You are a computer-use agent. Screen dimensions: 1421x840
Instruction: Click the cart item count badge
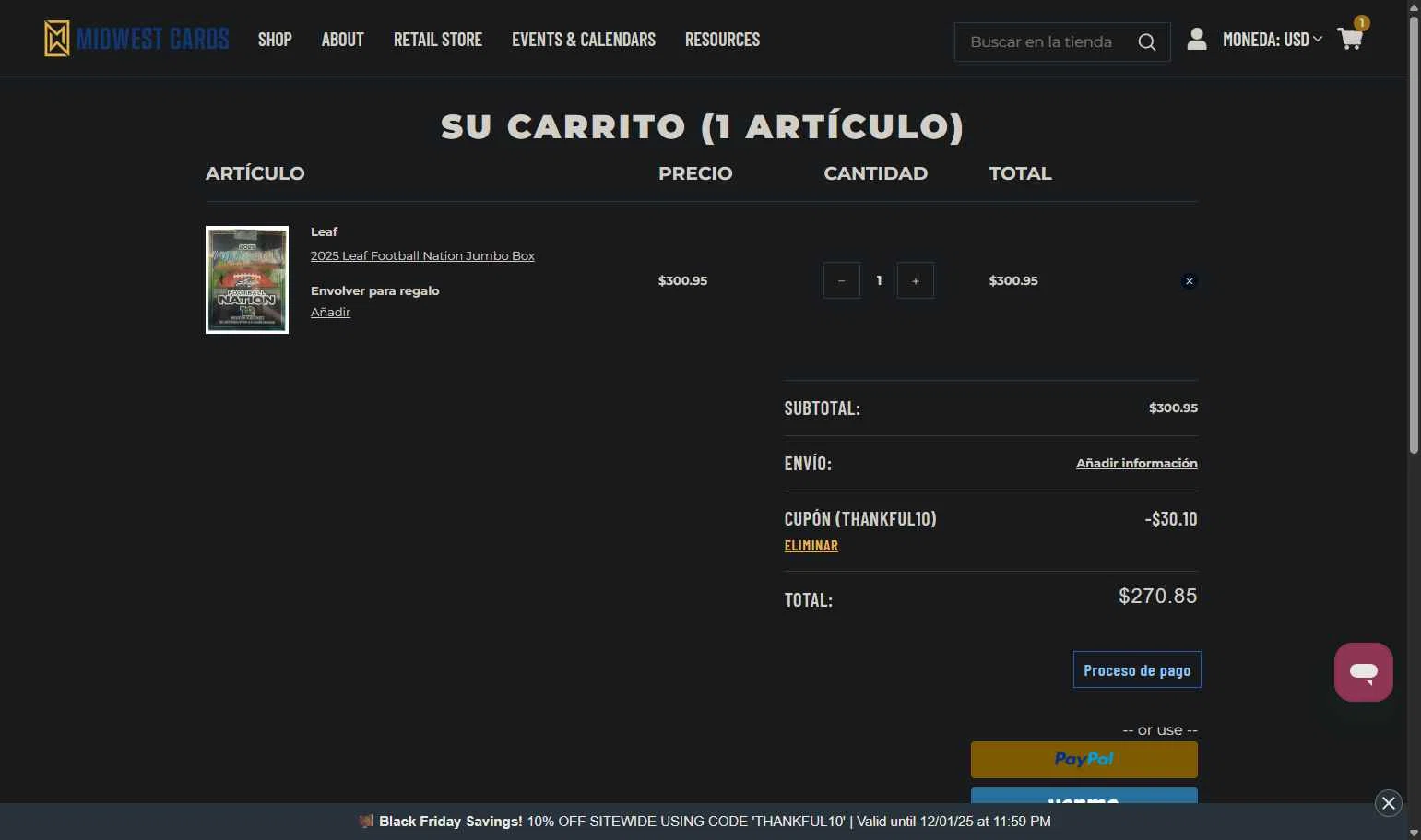click(1361, 23)
